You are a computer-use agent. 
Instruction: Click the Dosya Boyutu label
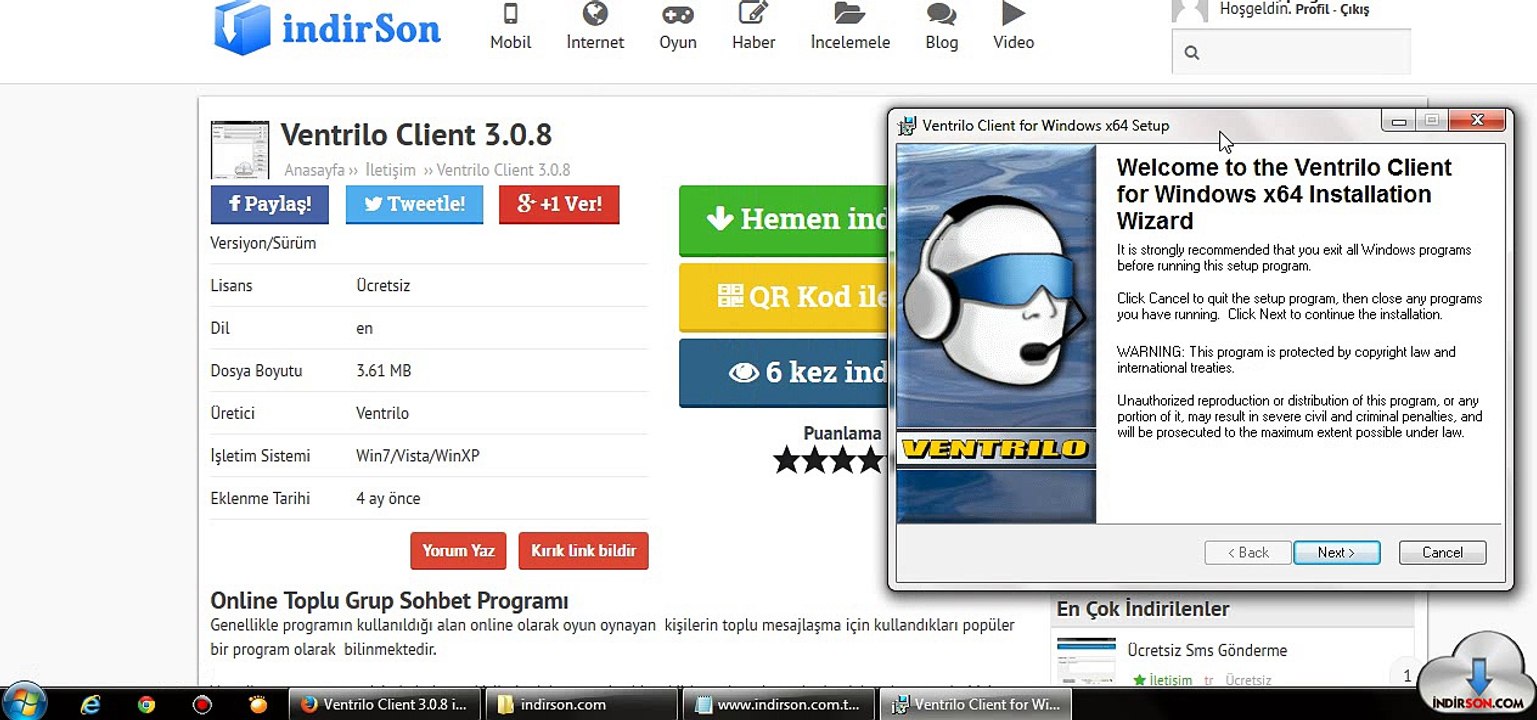pyautogui.click(x=256, y=371)
